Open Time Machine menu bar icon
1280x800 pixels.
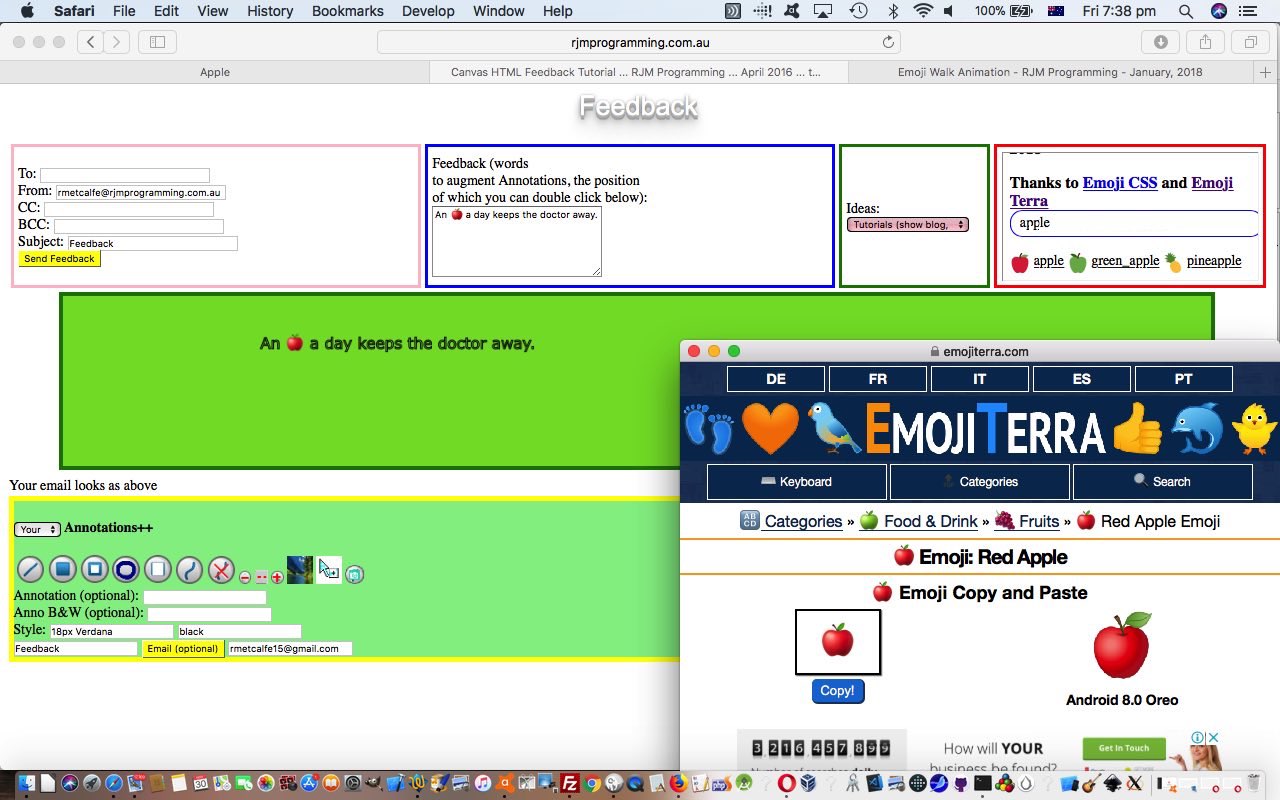coord(858,11)
